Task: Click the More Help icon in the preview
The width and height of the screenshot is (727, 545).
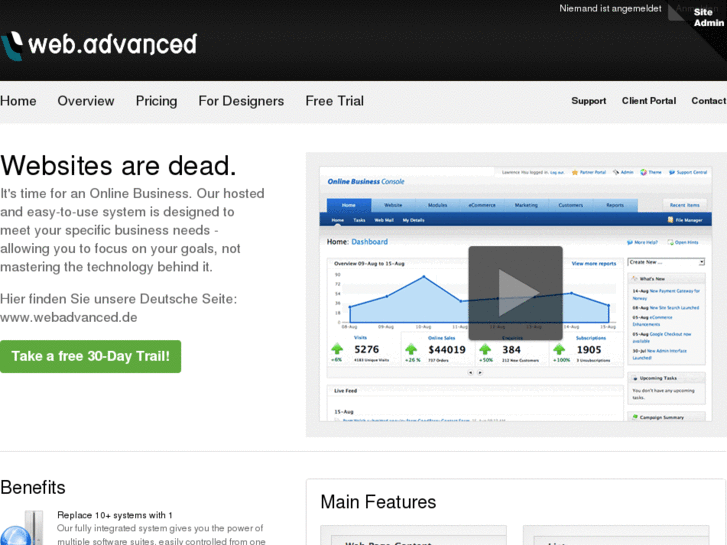Action: [x=630, y=242]
